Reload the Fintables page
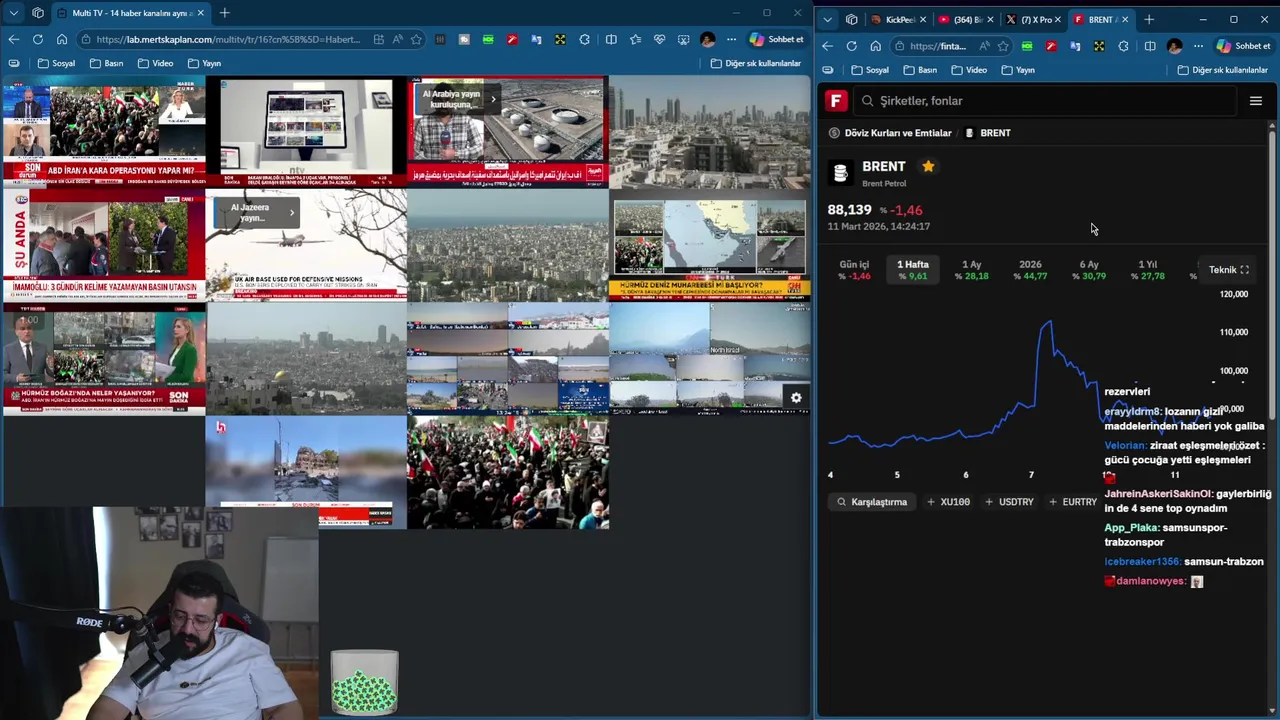This screenshot has height=720, width=1280. 851,46
